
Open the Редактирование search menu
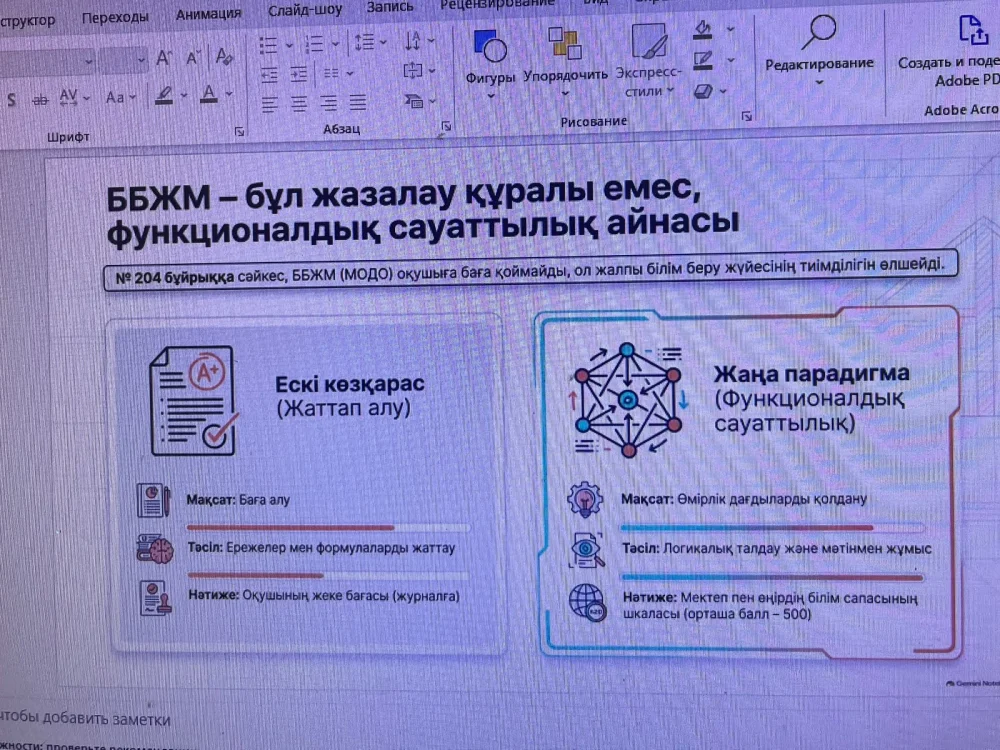click(x=820, y=50)
